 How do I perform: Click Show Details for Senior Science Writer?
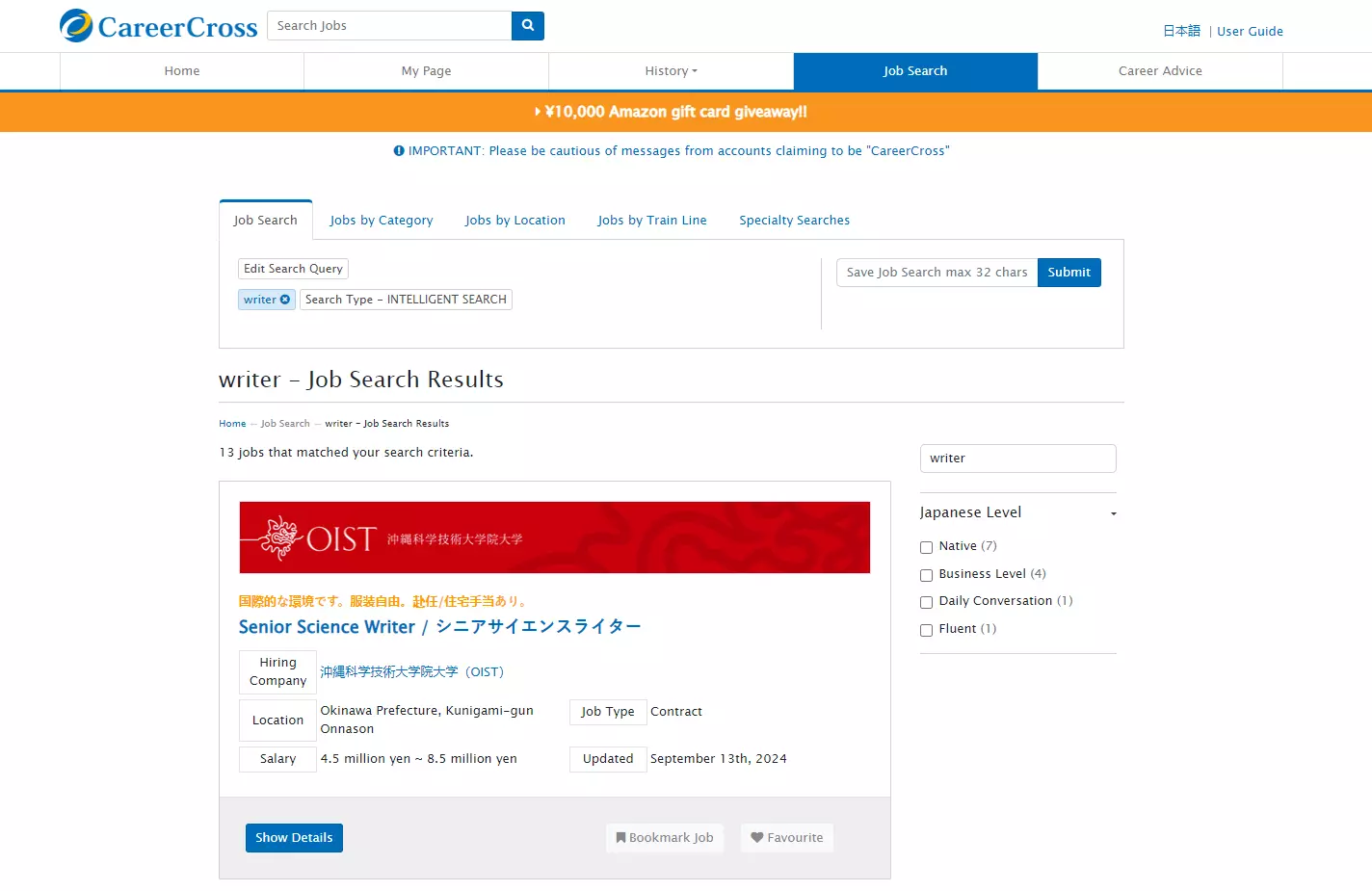pos(294,838)
